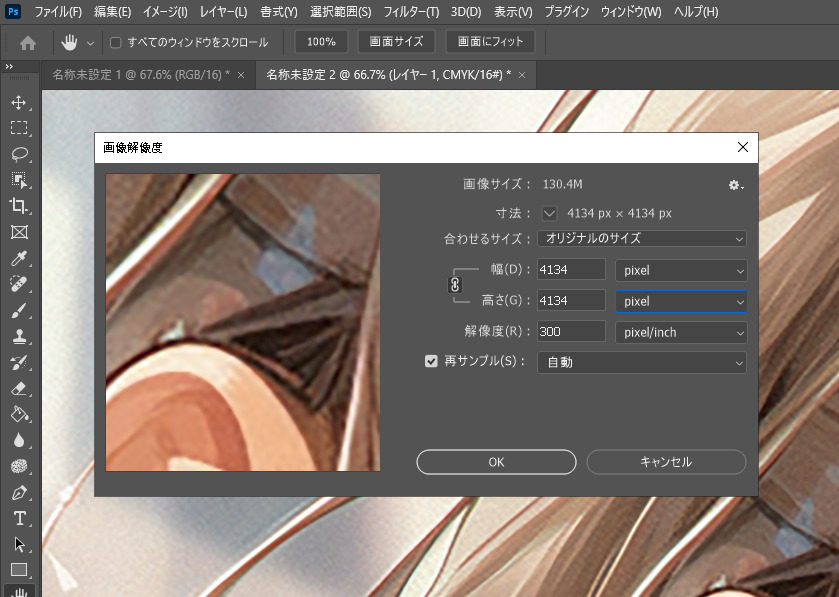Open the ファイル(F) menu
Image resolution: width=839 pixels, height=597 pixels.
pyautogui.click(x=58, y=12)
